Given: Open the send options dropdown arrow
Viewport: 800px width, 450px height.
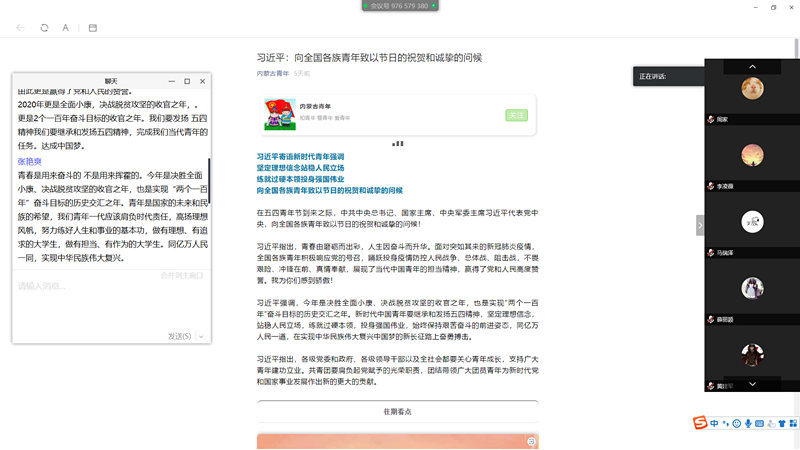Looking at the screenshot, I should coord(201,336).
